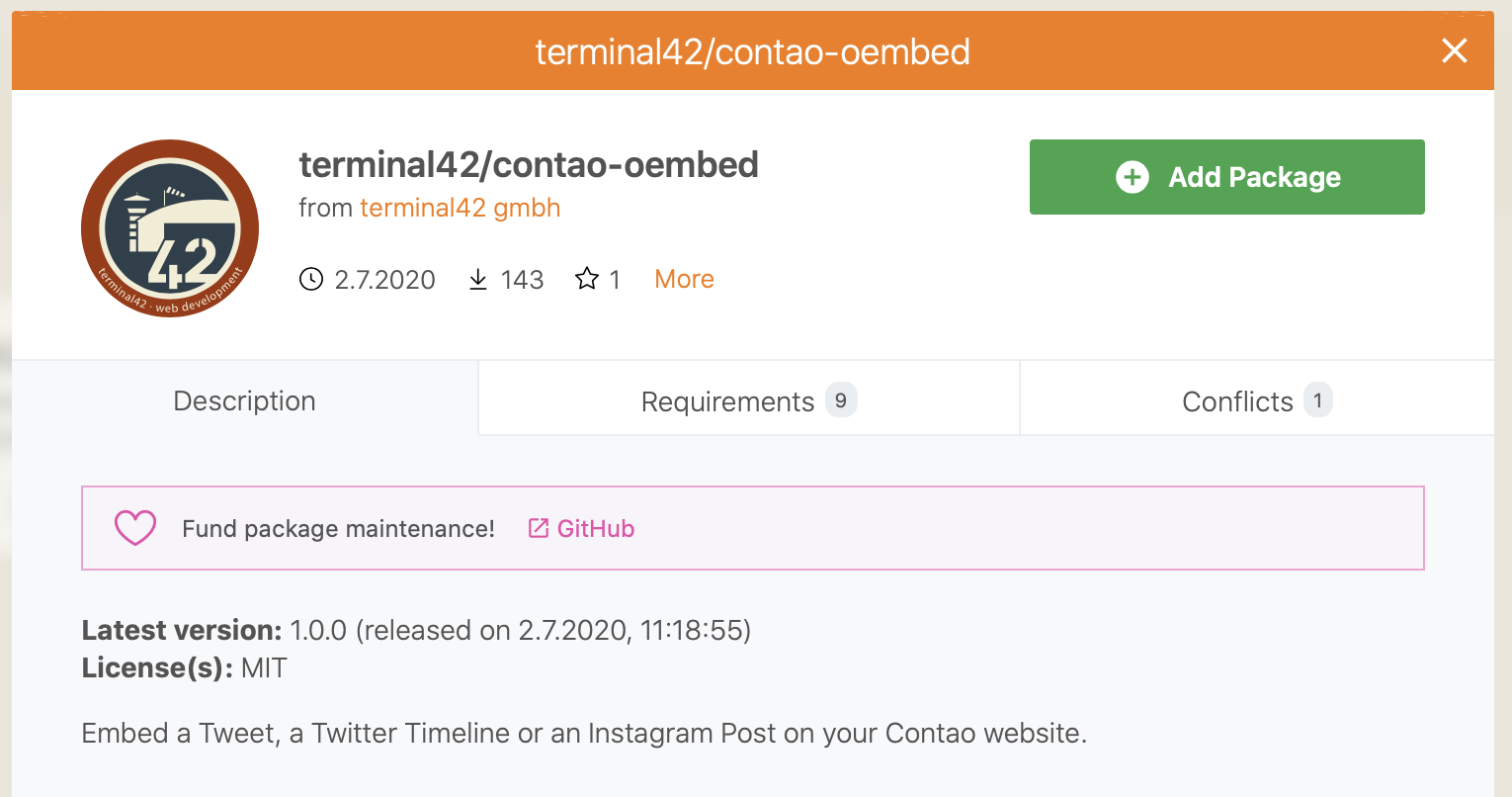
Task: Close the package dialog with the X icon
Action: [1454, 50]
